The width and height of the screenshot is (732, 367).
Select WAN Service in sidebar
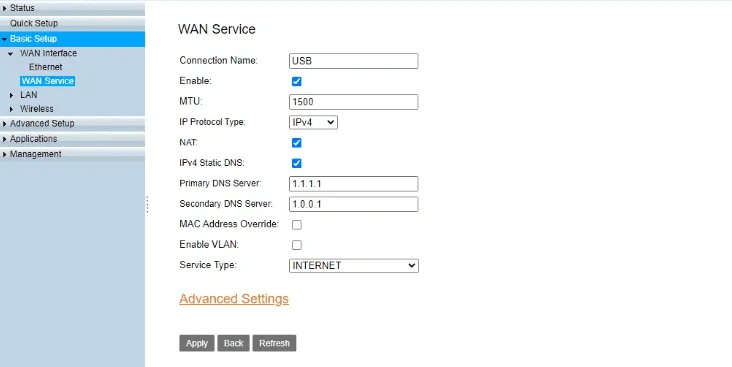(x=48, y=81)
